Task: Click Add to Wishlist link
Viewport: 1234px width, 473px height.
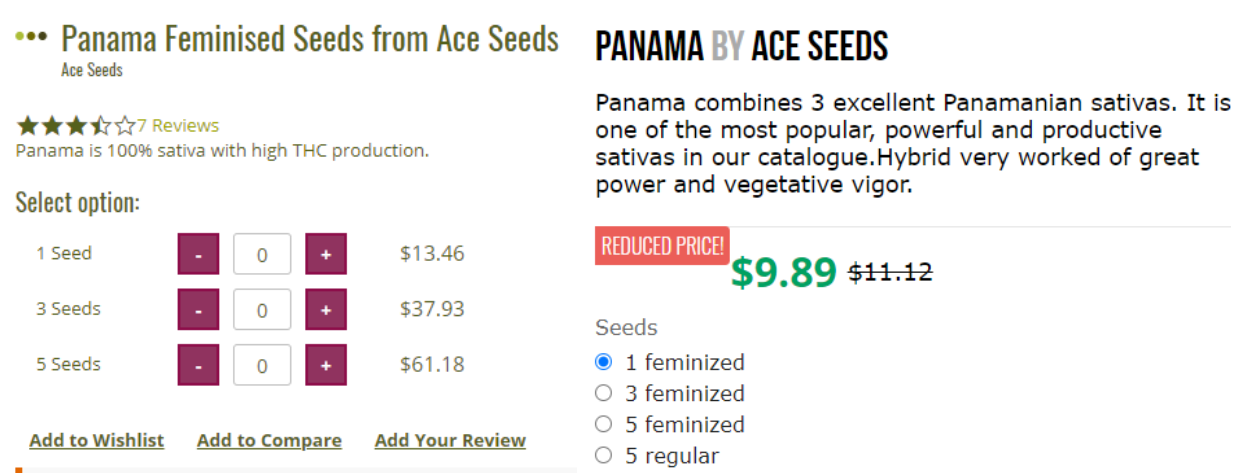Action: 97,441
